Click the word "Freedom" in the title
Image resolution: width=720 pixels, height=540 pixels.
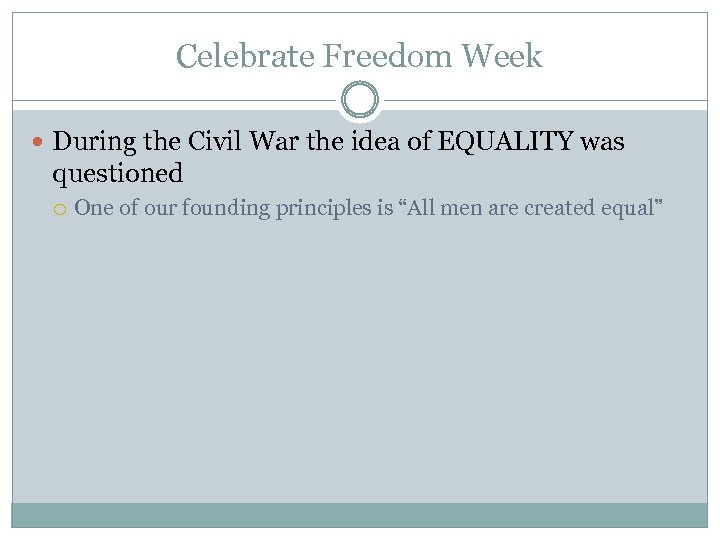383,56
